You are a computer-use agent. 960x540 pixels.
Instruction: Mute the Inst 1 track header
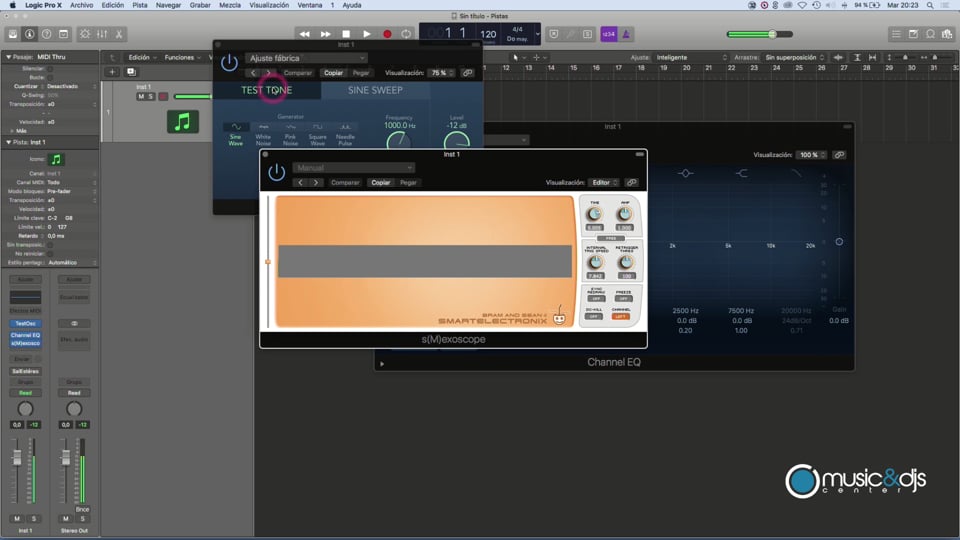141,97
